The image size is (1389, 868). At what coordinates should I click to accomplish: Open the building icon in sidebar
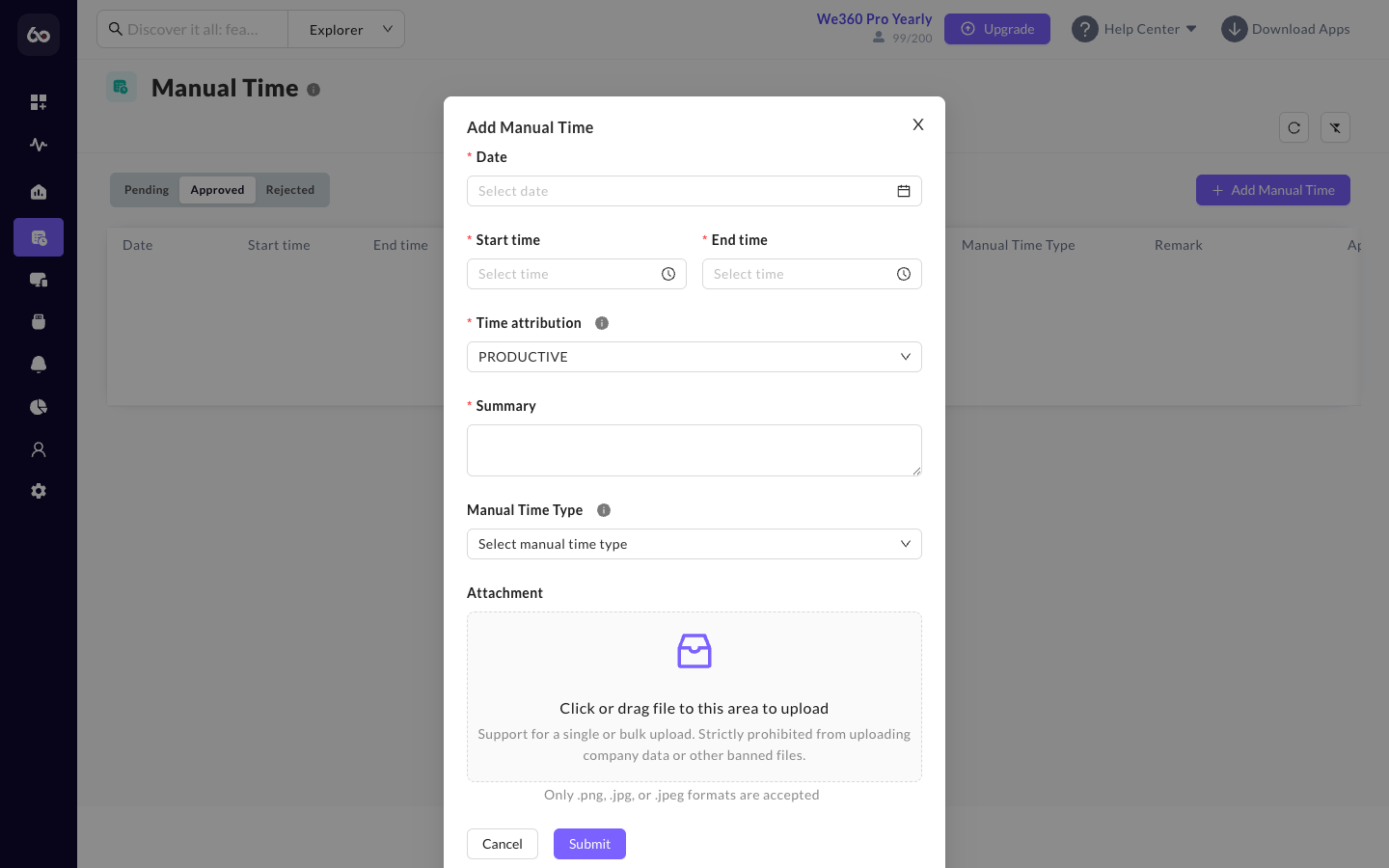pyautogui.click(x=39, y=192)
